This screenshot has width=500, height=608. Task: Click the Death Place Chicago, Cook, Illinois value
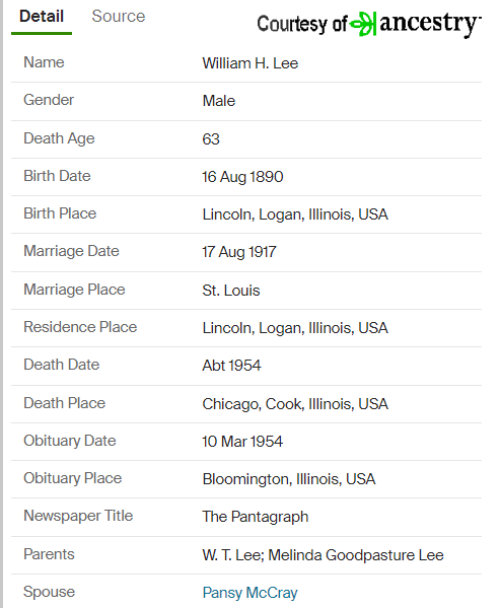[x=295, y=404]
